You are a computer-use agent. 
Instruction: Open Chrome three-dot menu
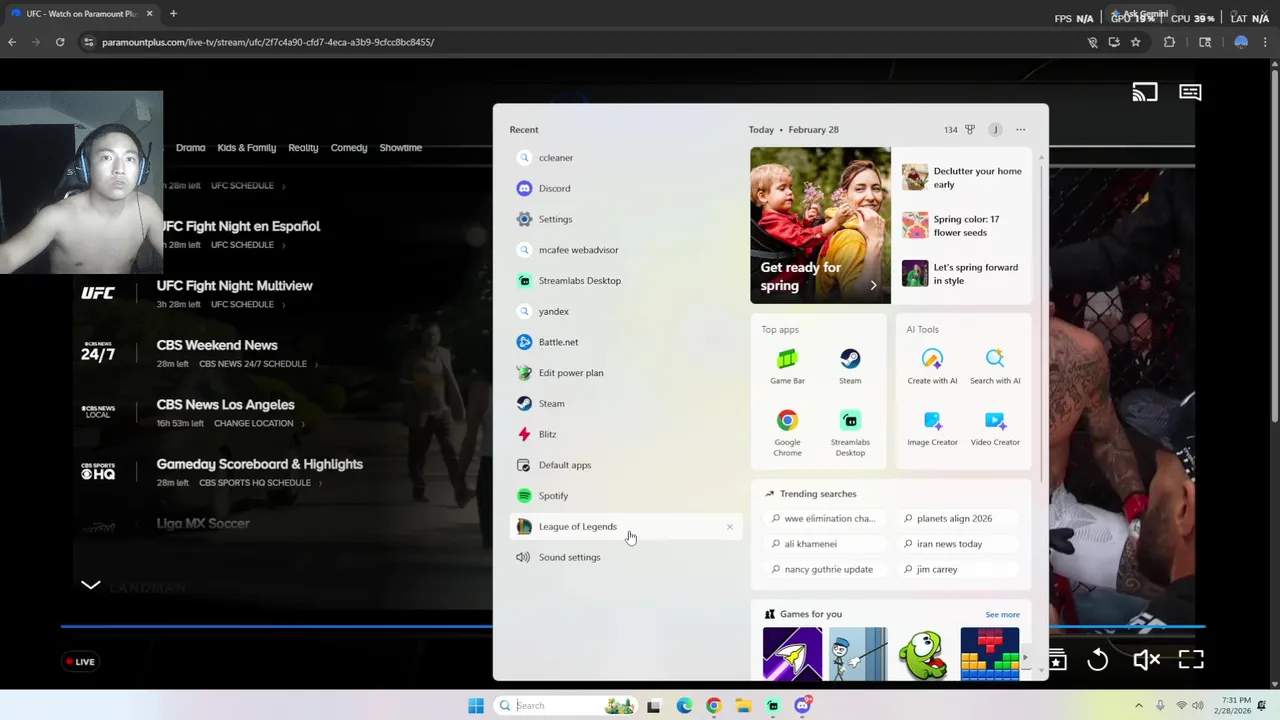[x=1266, y=42]
